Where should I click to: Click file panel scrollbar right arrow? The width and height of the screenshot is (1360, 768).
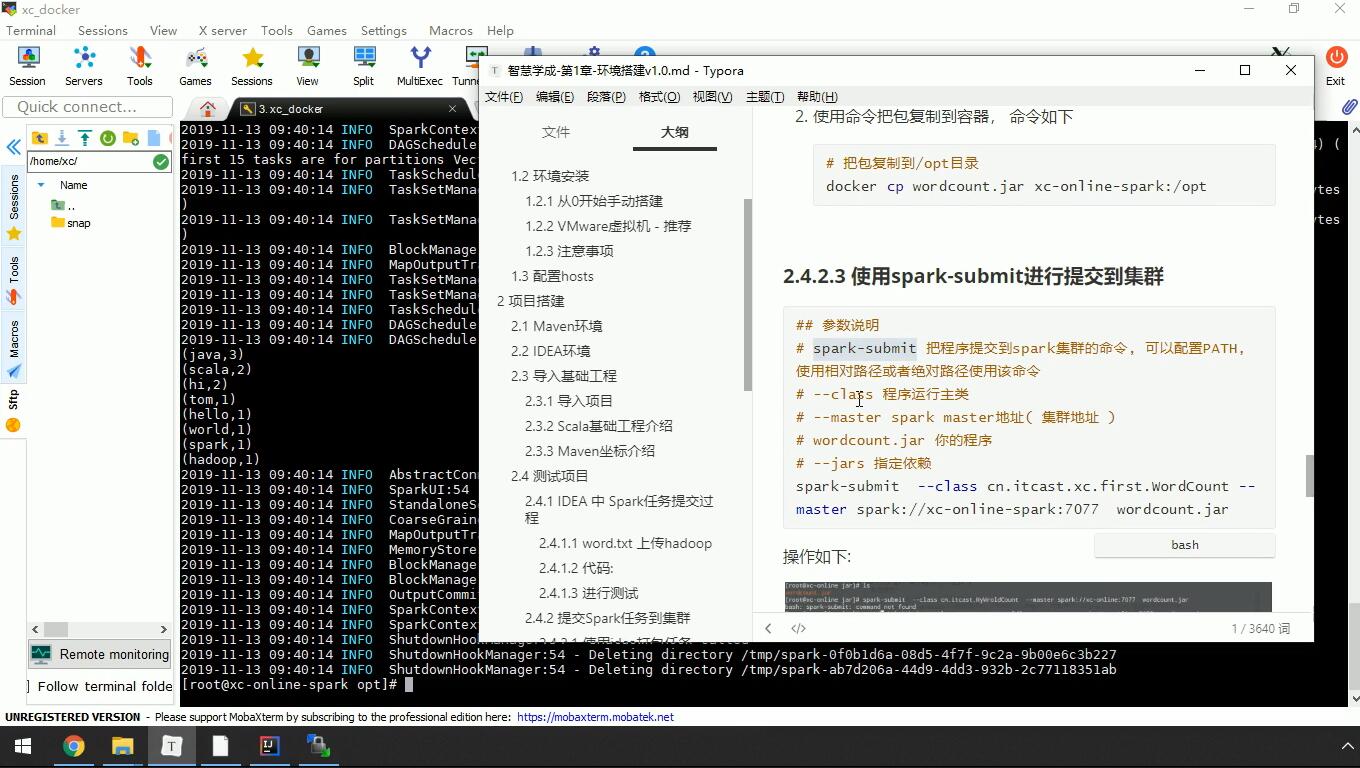(x=164, y=629)
